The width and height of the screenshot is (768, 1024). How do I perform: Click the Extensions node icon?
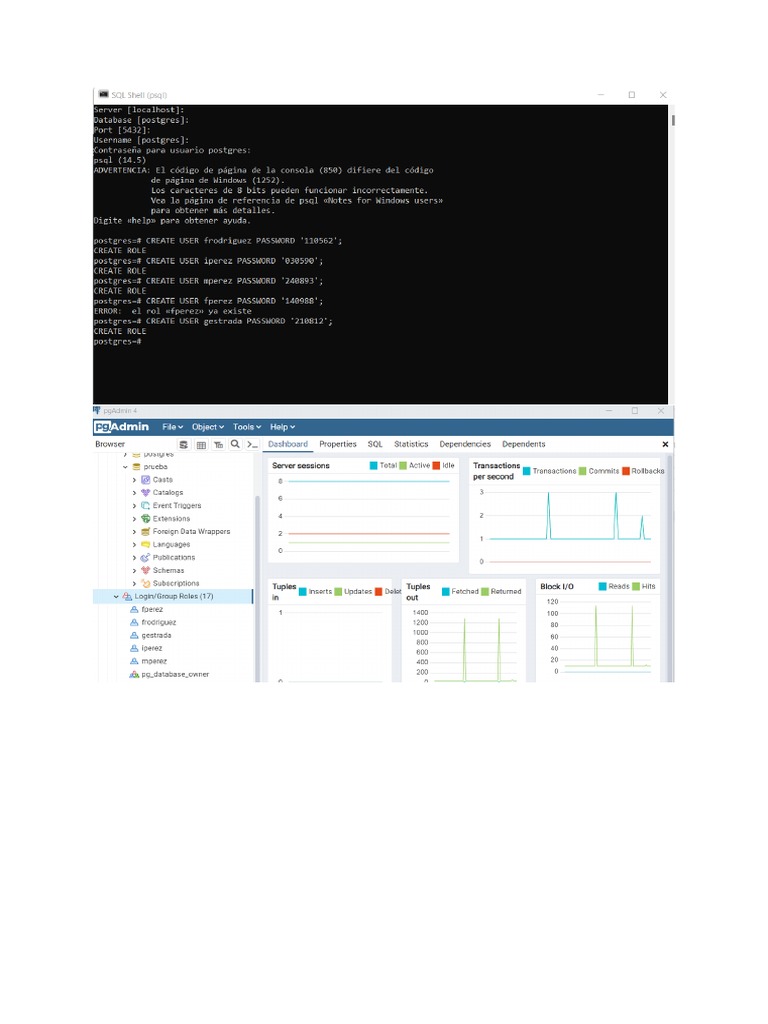pos(146,519)
